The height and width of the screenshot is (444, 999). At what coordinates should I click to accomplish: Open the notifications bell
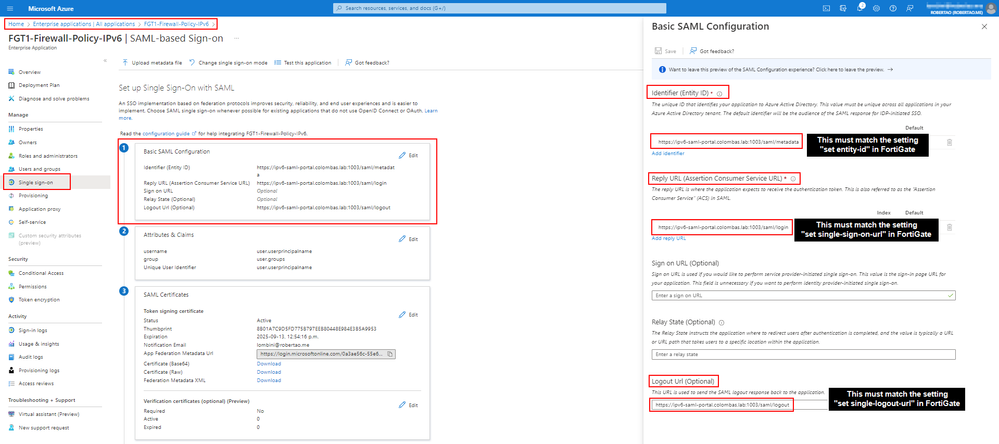coord(859,8)
